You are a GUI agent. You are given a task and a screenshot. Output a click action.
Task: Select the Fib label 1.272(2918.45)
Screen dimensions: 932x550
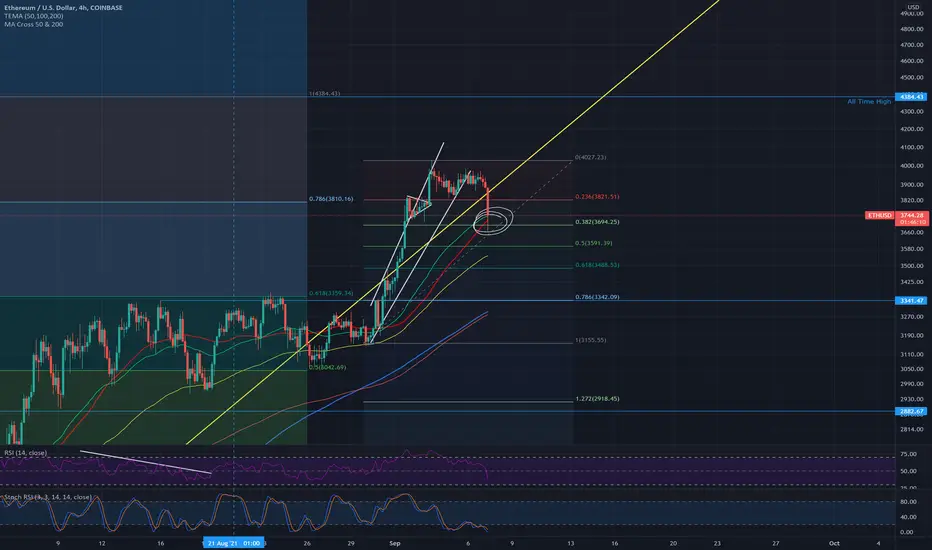pyautogui.click(x=597, y=399)
